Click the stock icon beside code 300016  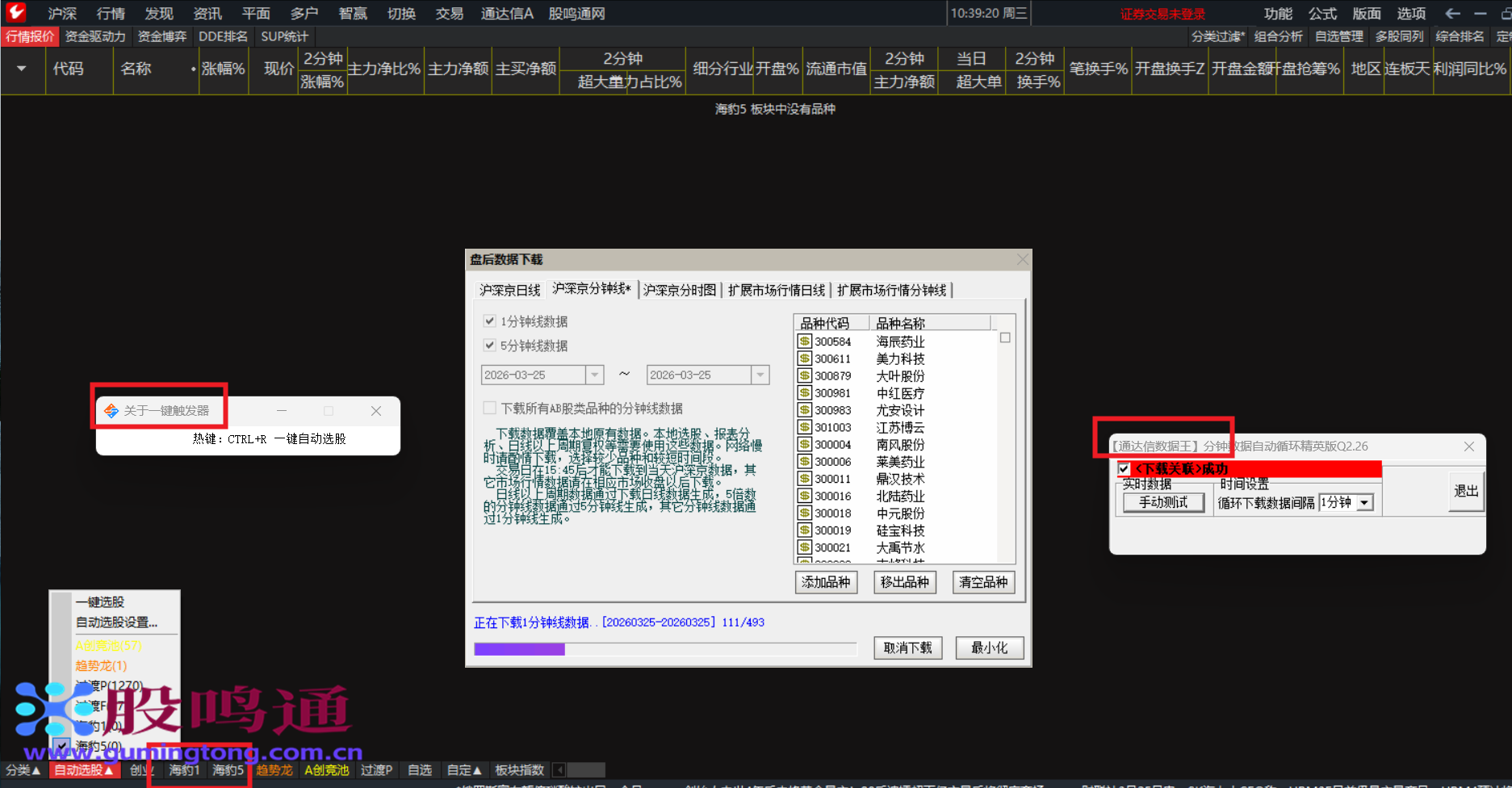[805, 496]
